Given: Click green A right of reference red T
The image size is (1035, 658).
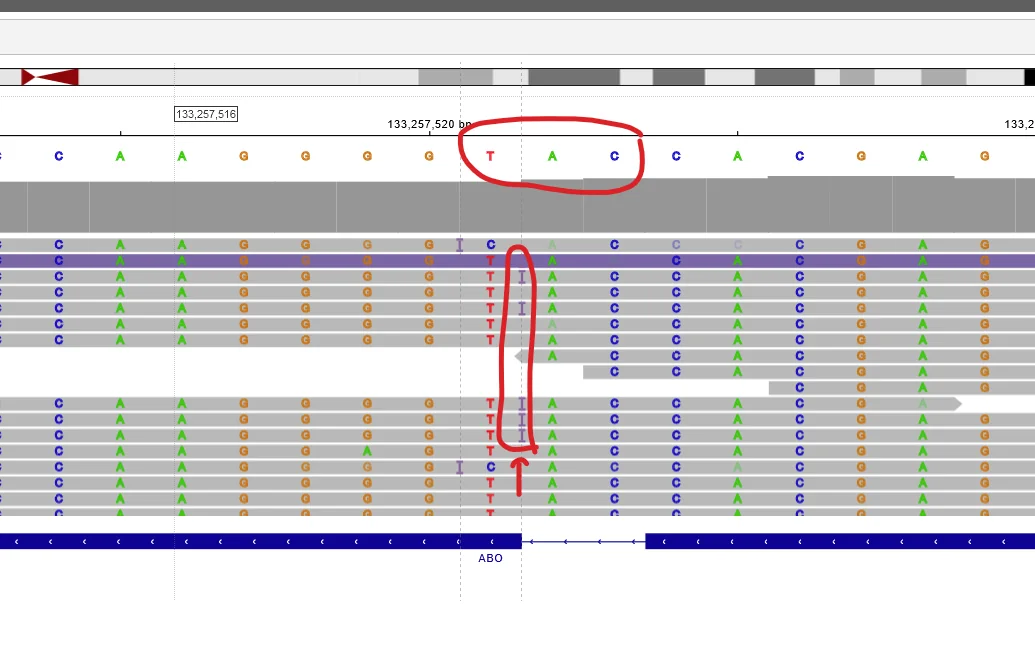Looking at the screenshot, I should [552, 156].
